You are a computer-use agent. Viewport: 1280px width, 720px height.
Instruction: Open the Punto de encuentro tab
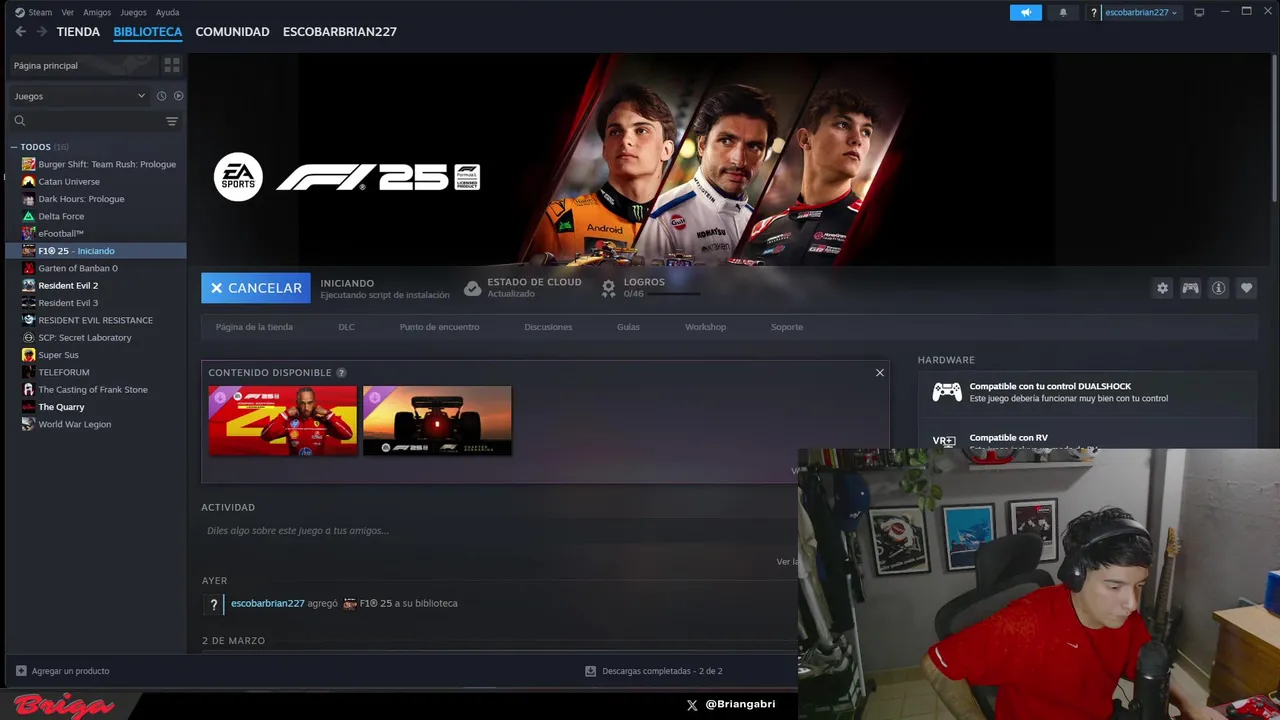[439, 327]
